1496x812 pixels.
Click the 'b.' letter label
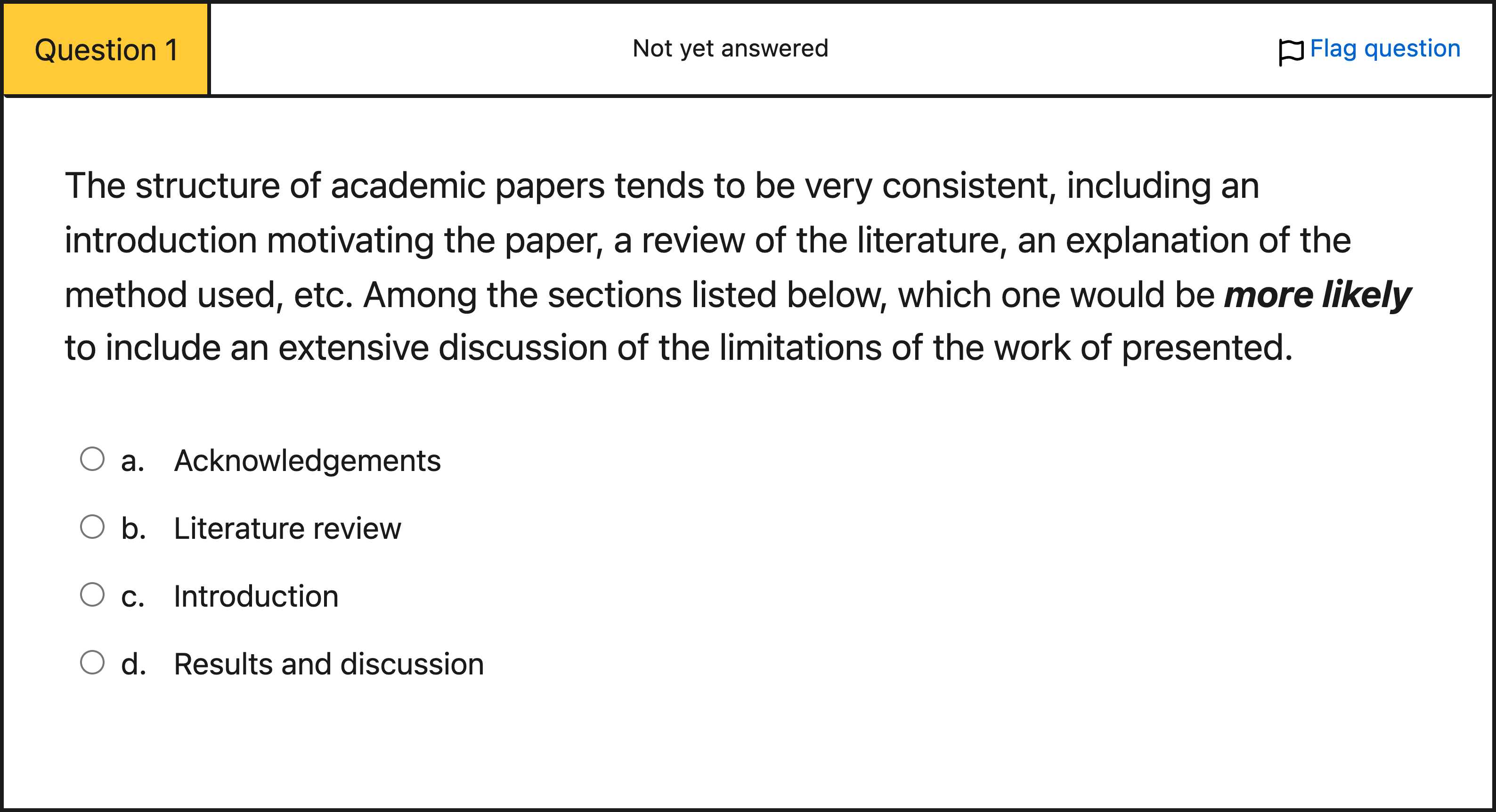tap(133, 528)
